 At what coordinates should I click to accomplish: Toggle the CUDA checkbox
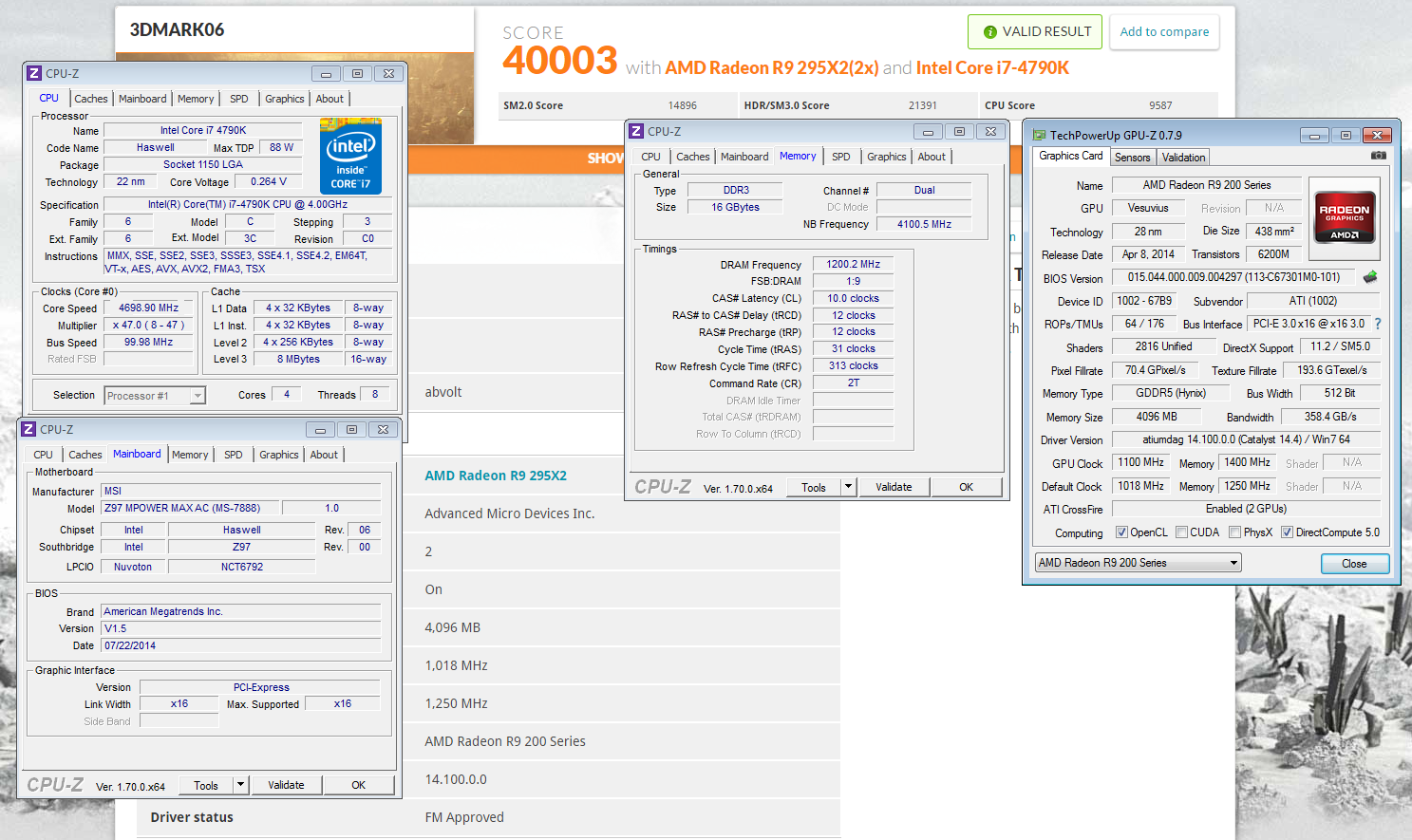(1181, 532)
